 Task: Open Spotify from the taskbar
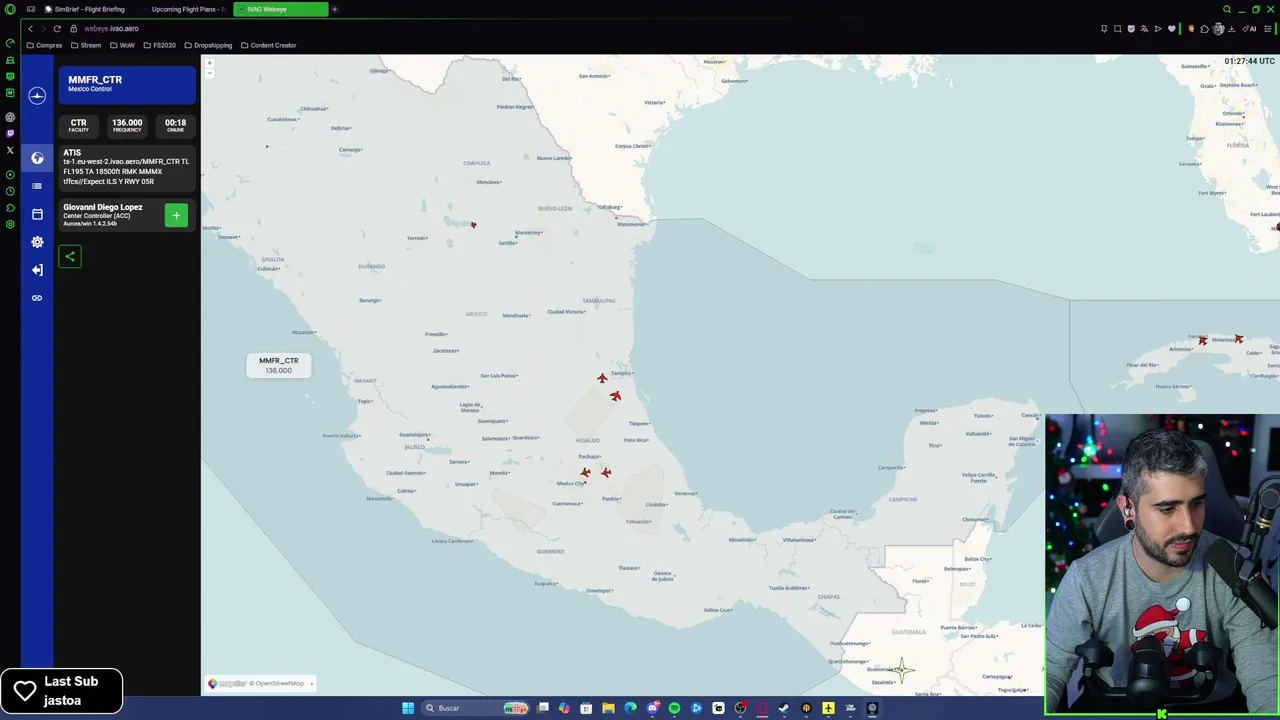point(674,708)
